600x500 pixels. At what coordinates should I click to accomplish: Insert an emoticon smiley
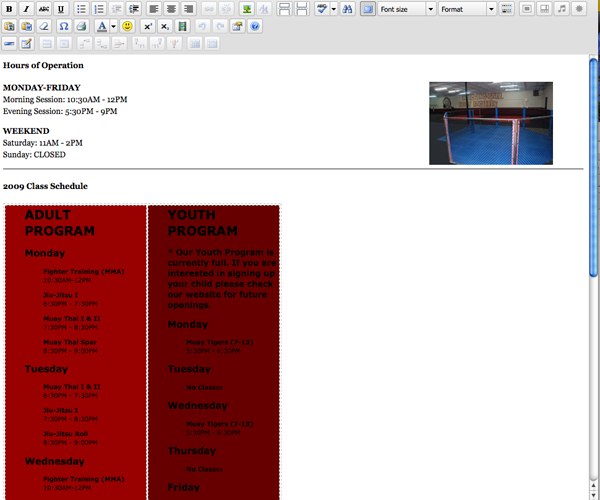coord(127,26)
